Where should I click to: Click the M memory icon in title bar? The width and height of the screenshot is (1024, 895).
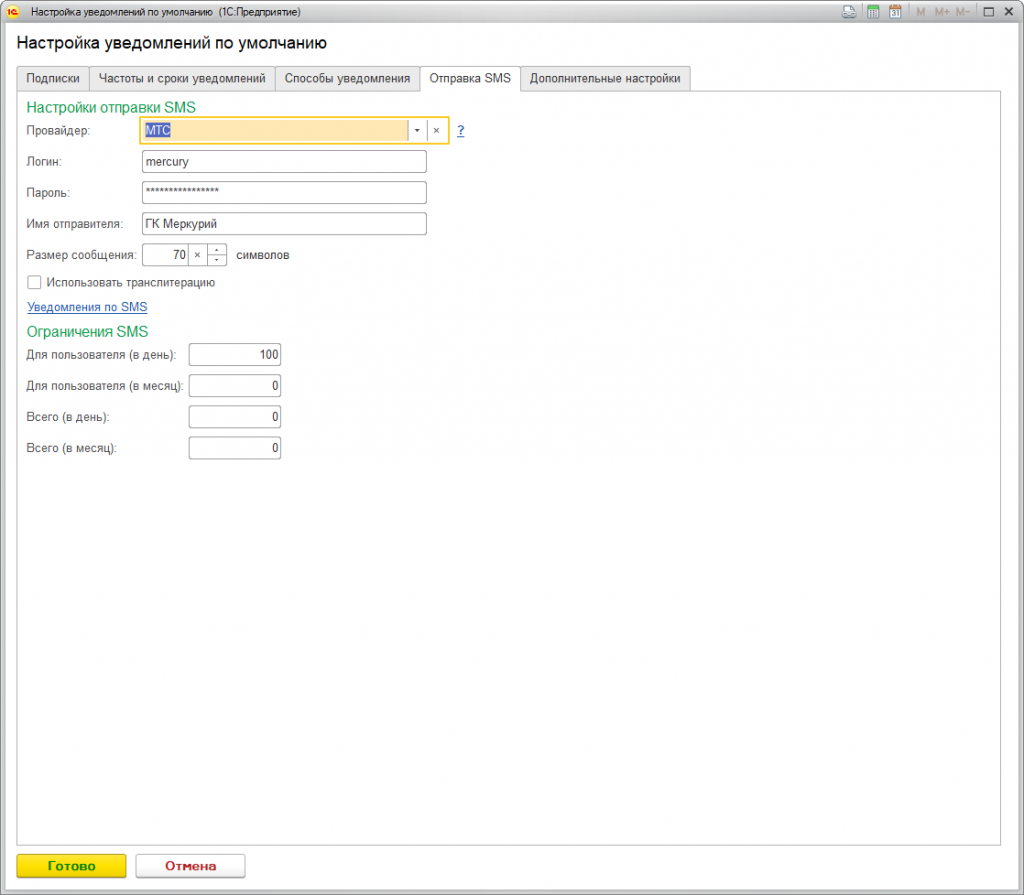click(920, 12)
